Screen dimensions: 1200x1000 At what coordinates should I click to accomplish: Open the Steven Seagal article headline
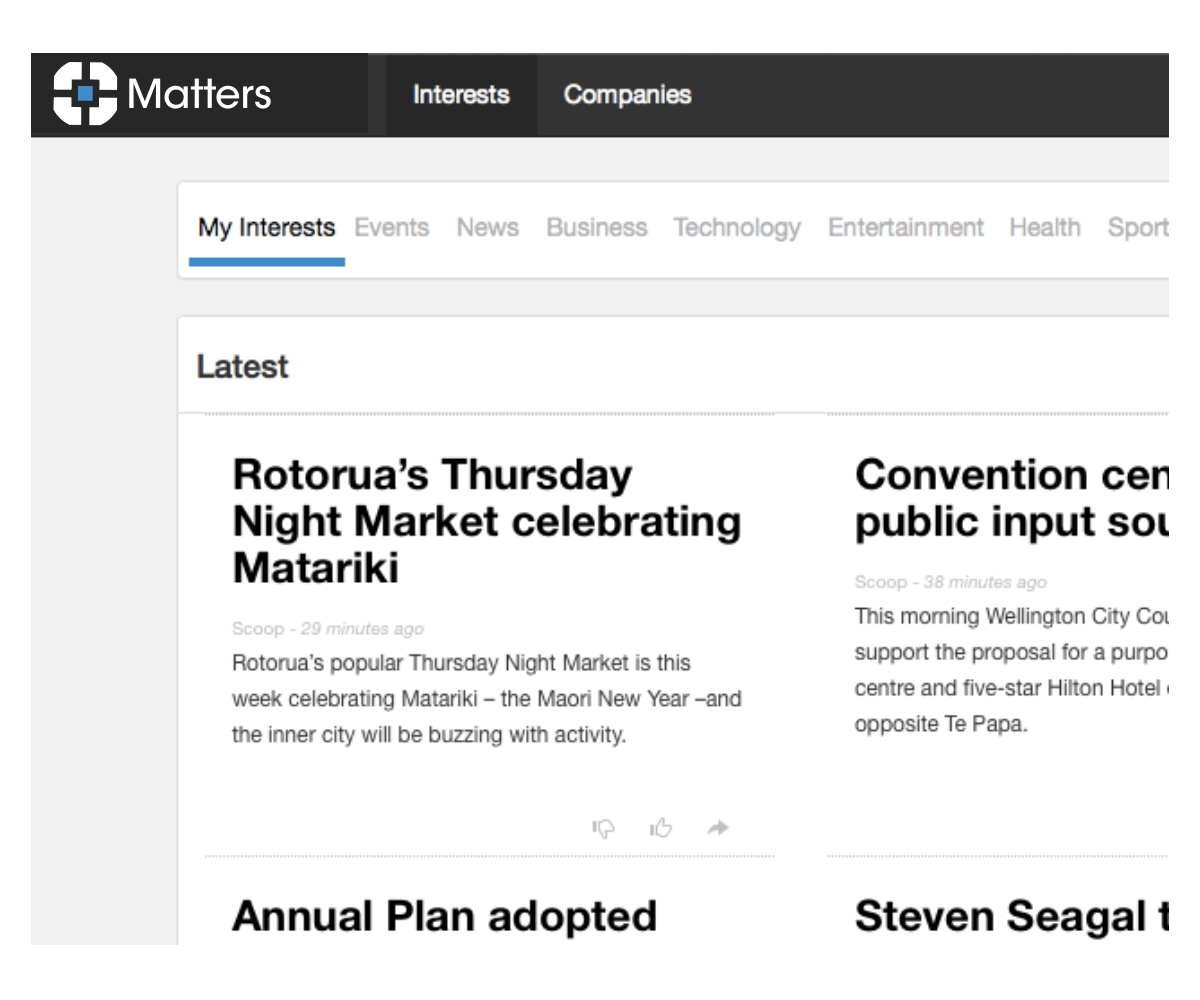(1011, 916)
